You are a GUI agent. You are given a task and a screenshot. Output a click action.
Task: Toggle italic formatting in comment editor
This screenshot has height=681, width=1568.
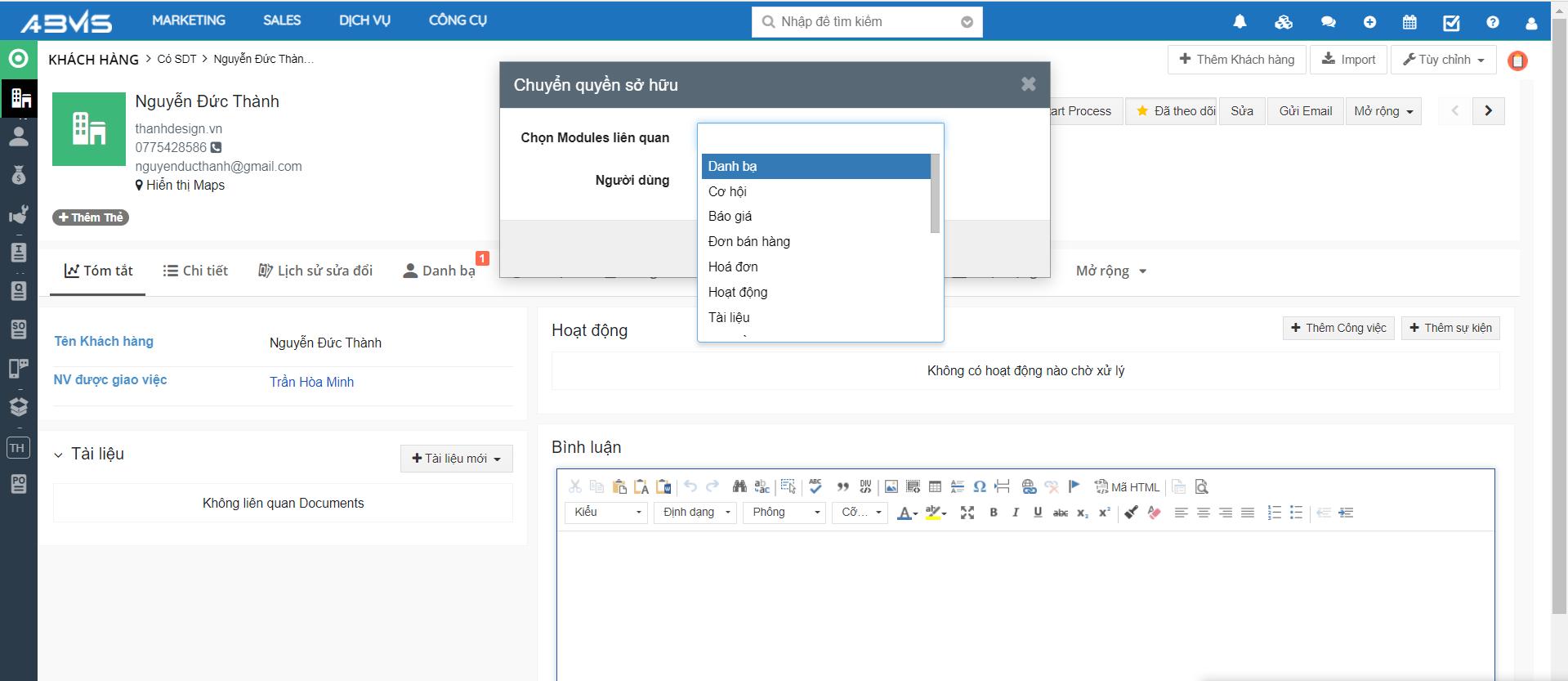tap(1016, 513)
